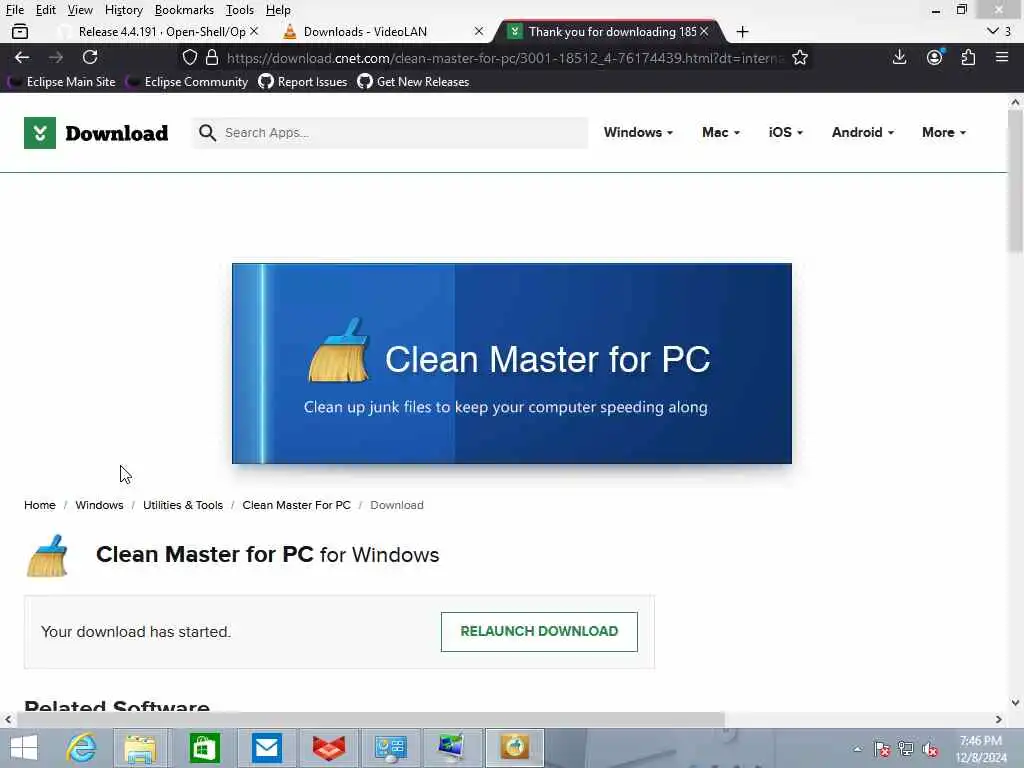
Task: Open Get New Releases bookmark
Action: pyautogui.click(x=413, y=82)
